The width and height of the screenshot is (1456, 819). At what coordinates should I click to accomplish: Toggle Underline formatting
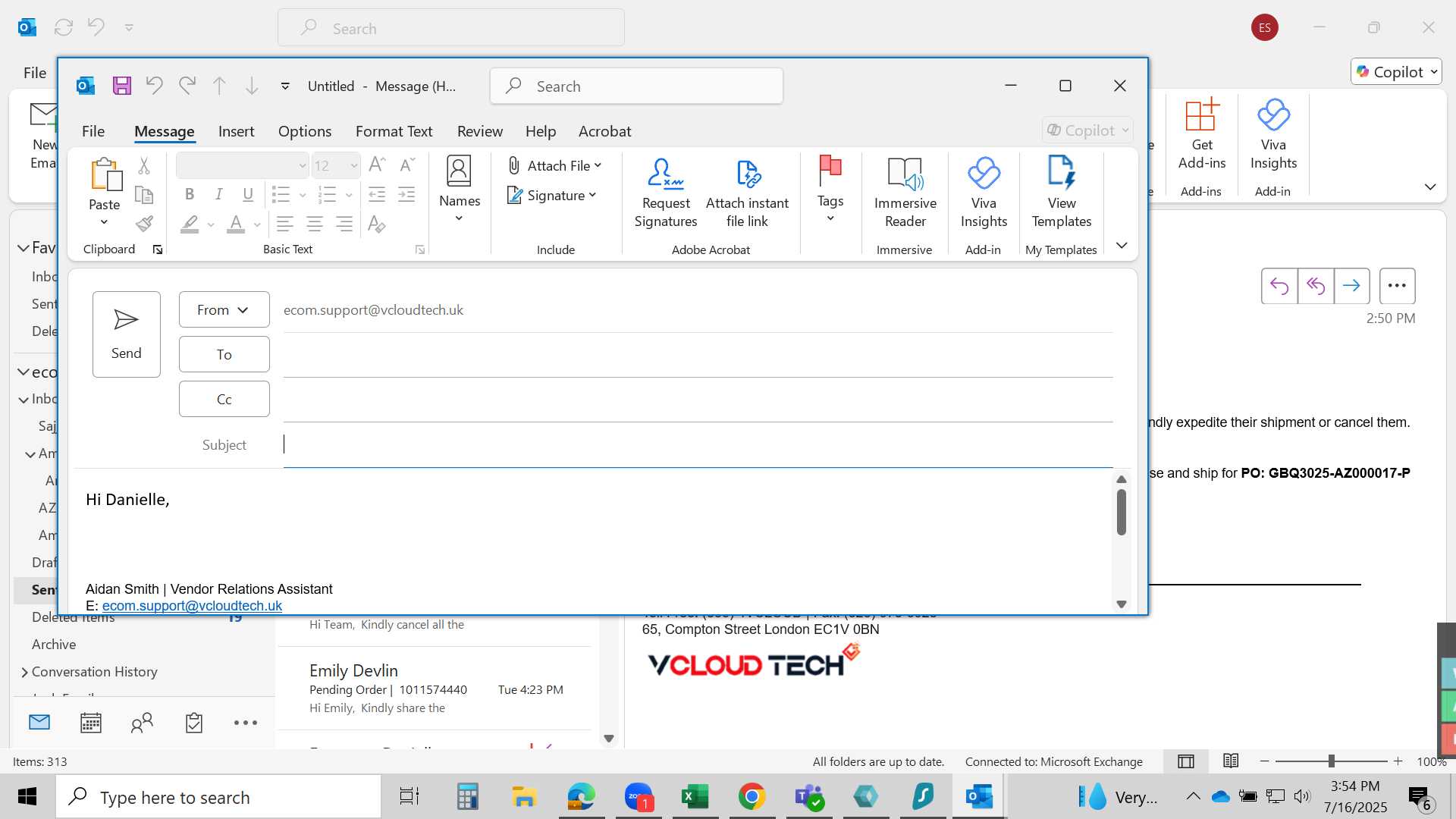click(248, 195)
